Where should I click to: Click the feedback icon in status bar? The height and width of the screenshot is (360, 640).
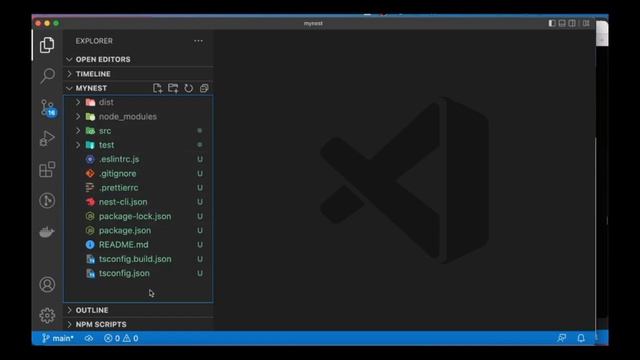[x=562, y=338]
